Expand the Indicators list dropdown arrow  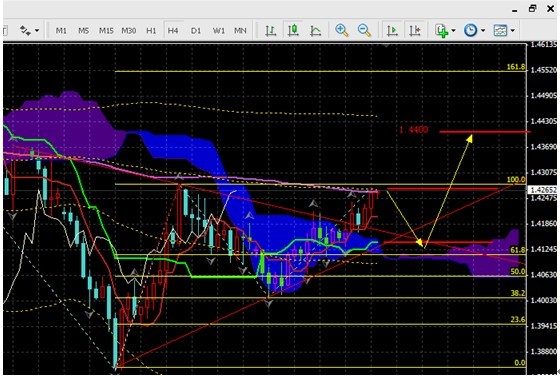(454, 31)
